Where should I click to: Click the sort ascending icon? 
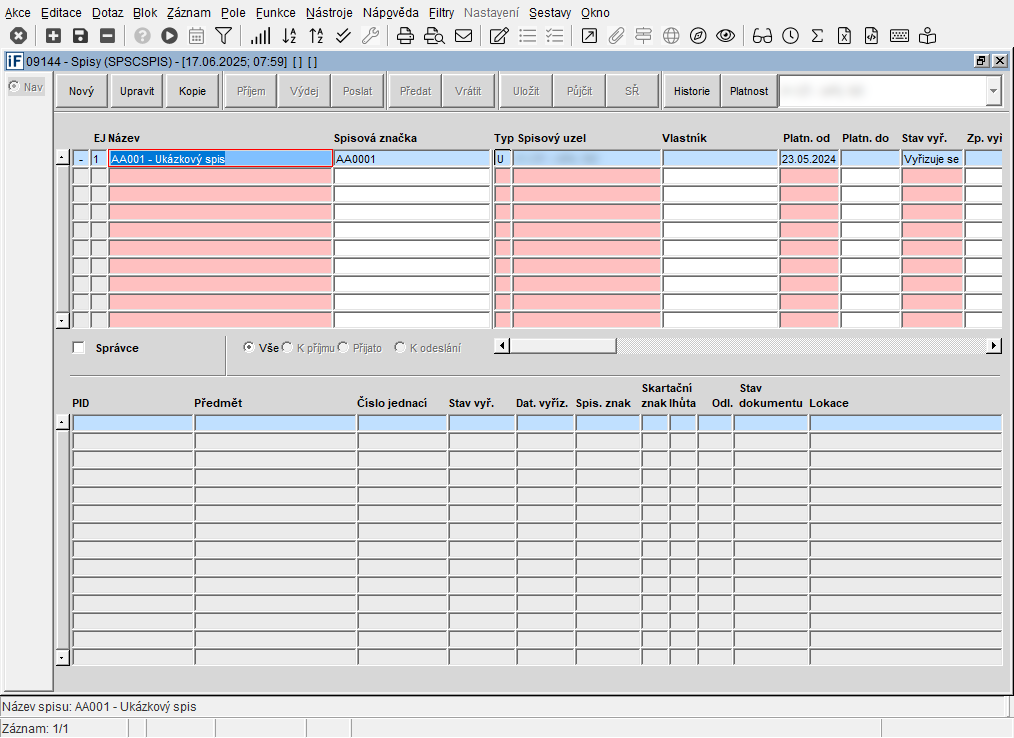[x=289, y=36]
